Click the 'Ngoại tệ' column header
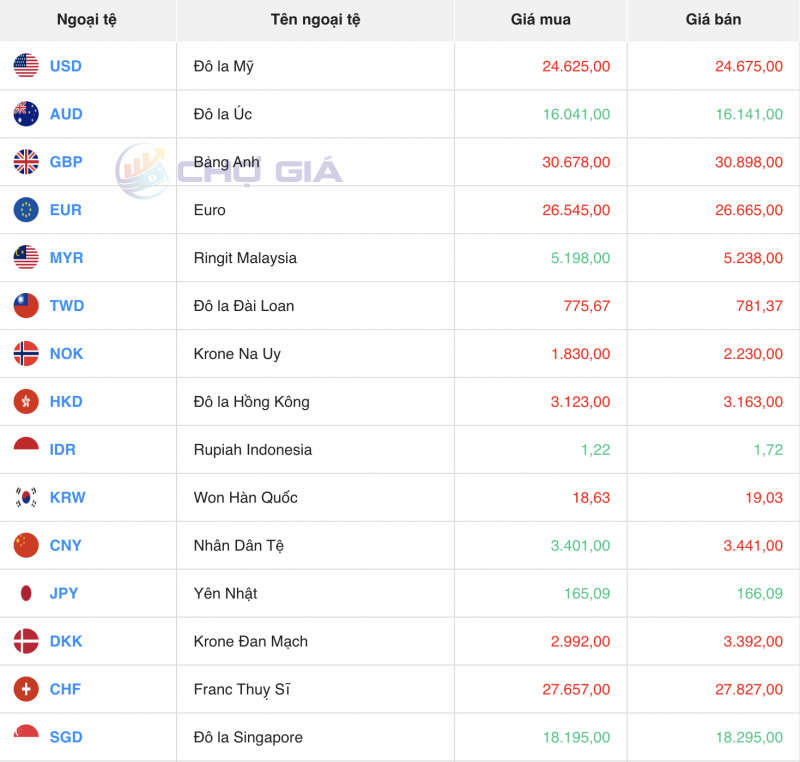The image size is (800, 762). click(87, 20)
